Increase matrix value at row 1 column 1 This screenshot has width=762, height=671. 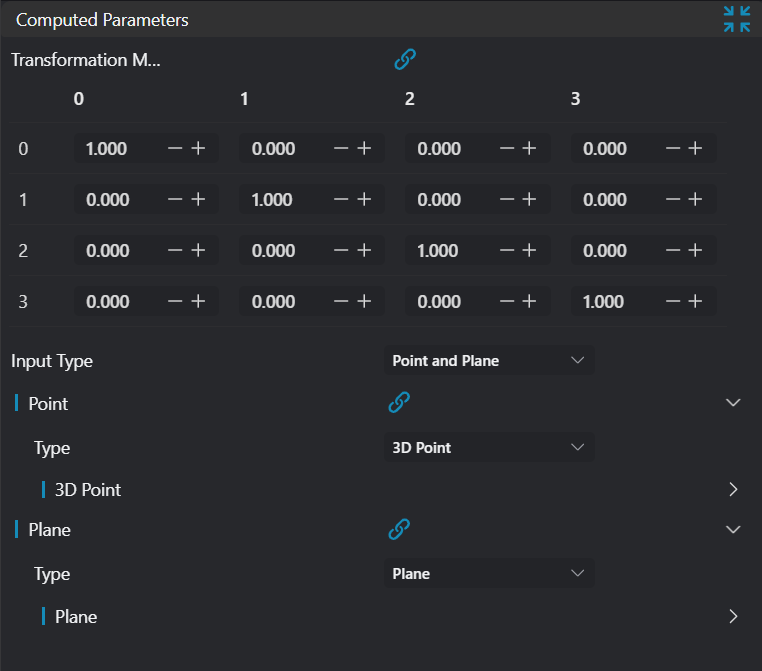point(365,200)
